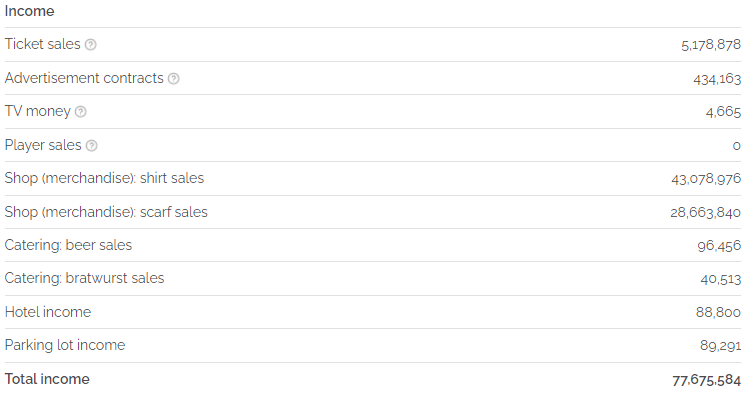
Task: Click the Total income label
Action: [x=47, y=379]
